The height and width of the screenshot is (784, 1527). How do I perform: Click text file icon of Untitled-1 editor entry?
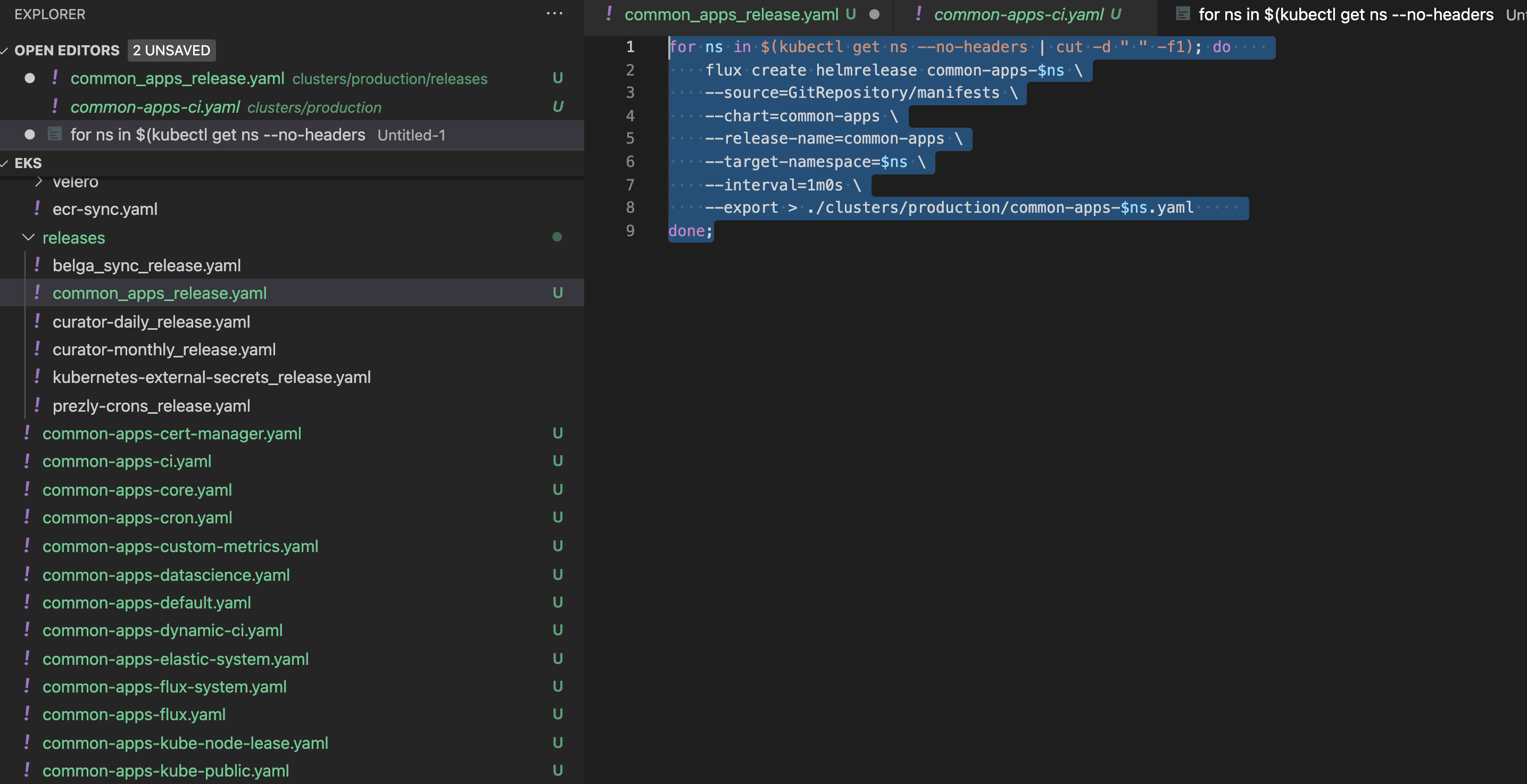[x=54, y=134]
